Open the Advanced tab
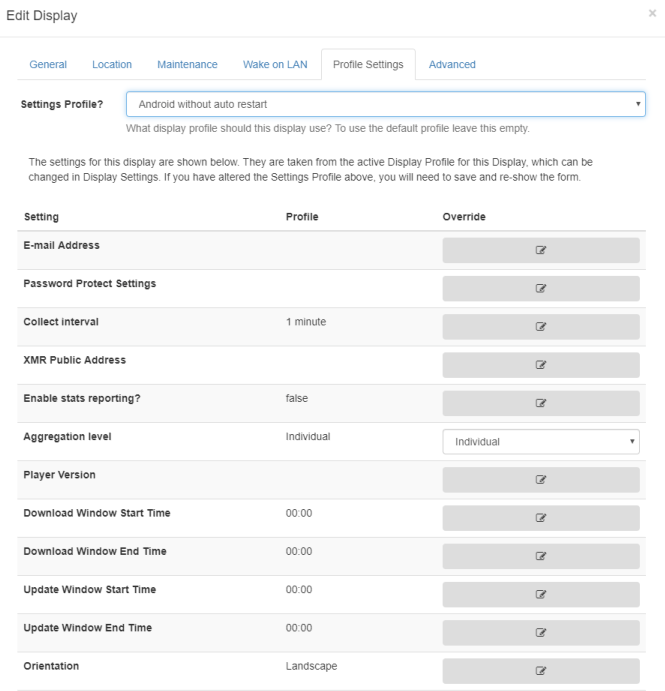This screenshot has height=691, width=665. point(452,65)
